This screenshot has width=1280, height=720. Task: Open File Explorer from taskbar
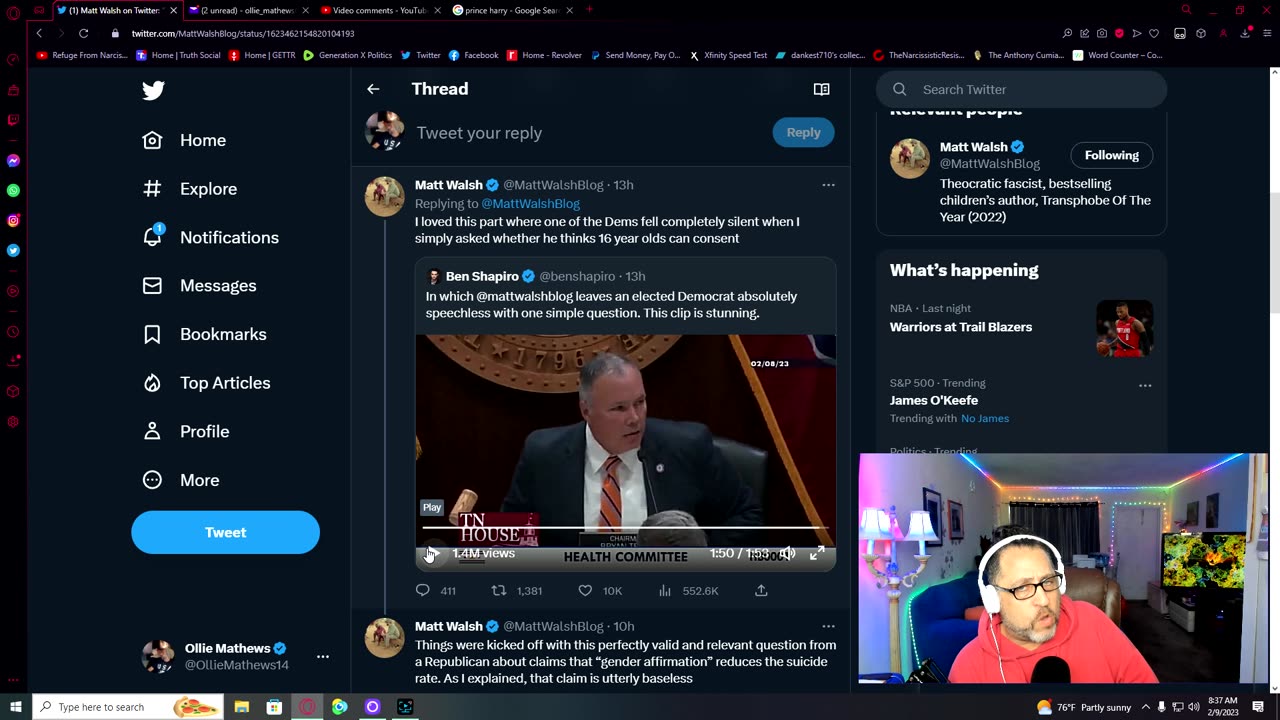[241, 707]
